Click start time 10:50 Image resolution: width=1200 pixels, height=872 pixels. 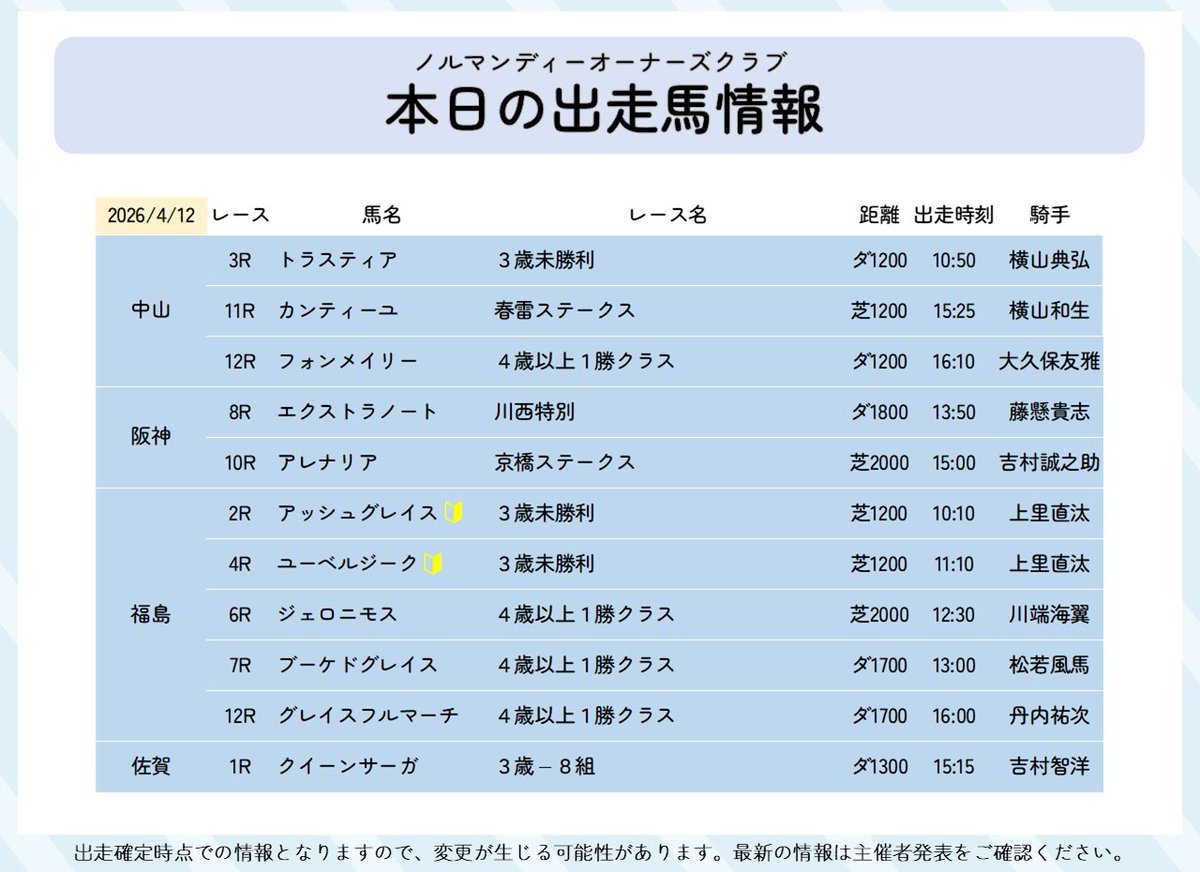(x=954, y=260)
